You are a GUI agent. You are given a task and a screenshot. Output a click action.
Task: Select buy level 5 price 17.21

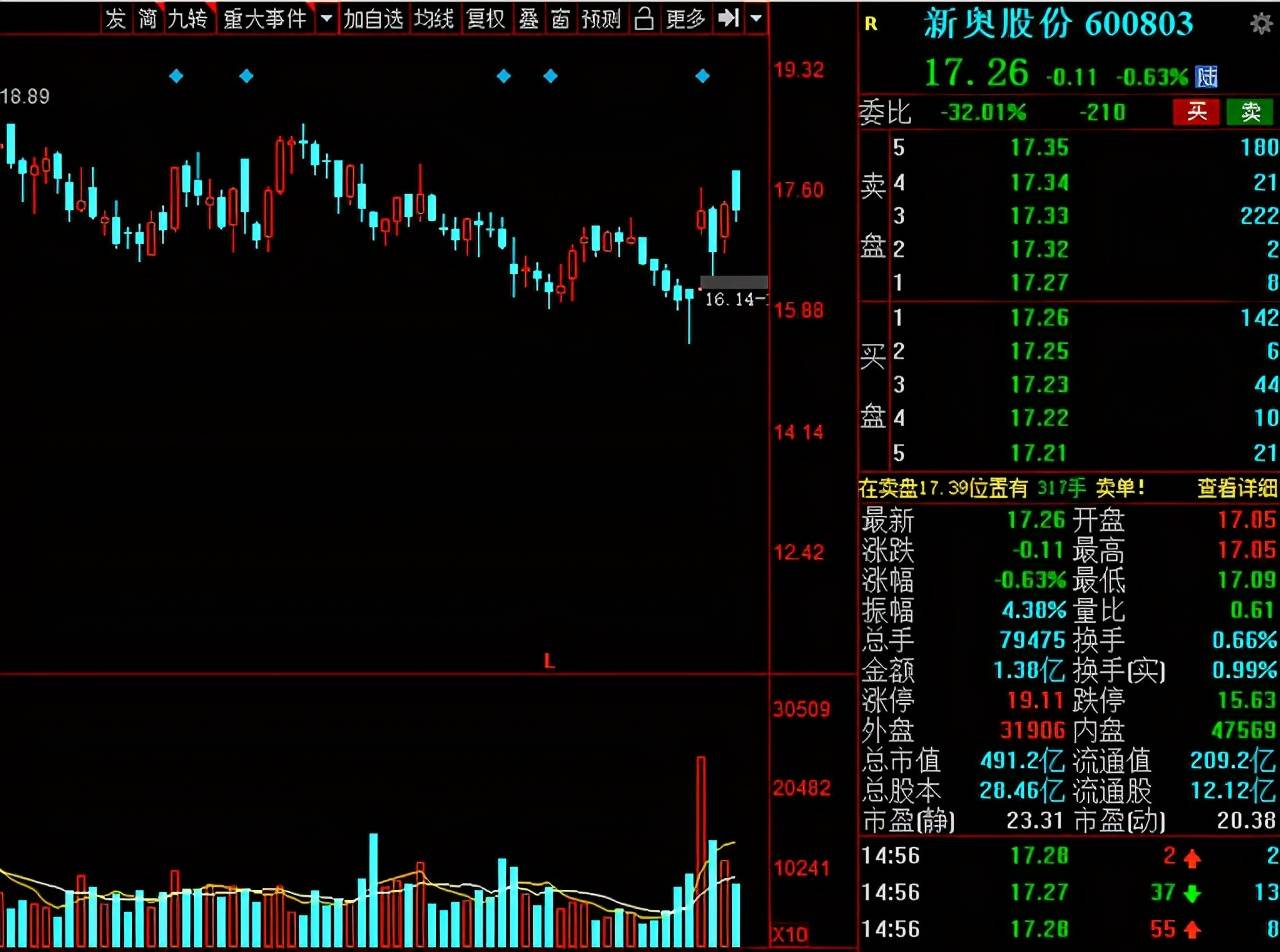1039,453
